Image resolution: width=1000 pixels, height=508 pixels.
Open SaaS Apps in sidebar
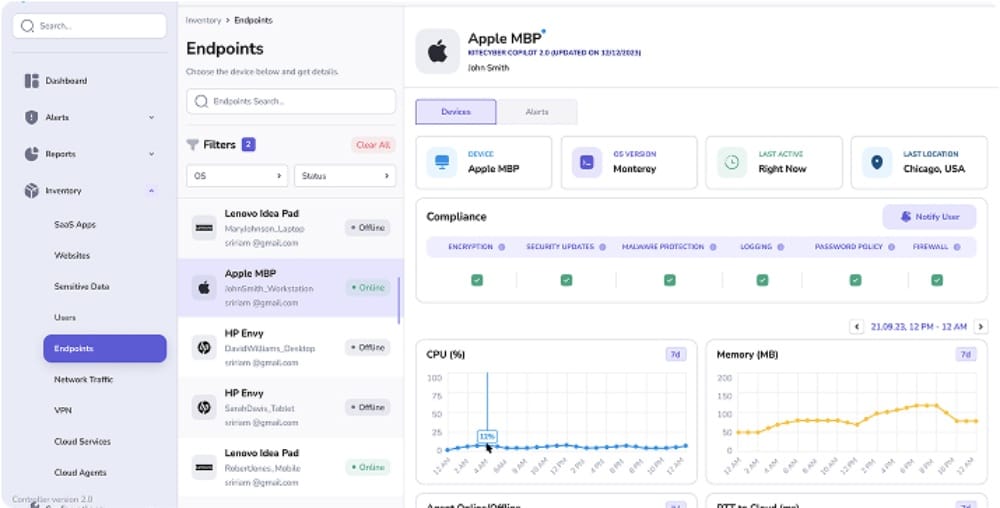75,225
